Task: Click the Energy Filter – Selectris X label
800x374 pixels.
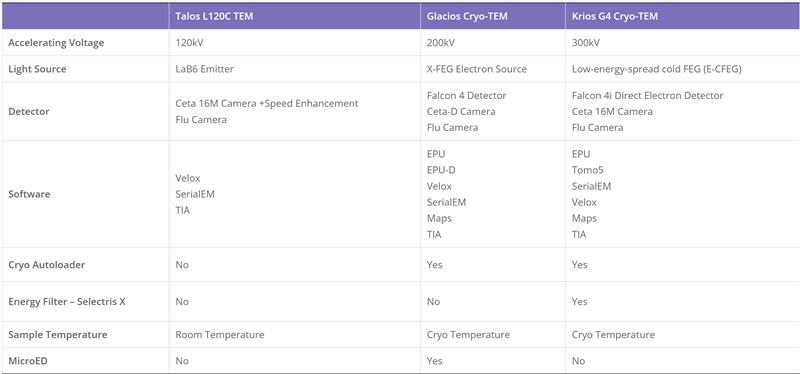Action: (67, 302)
